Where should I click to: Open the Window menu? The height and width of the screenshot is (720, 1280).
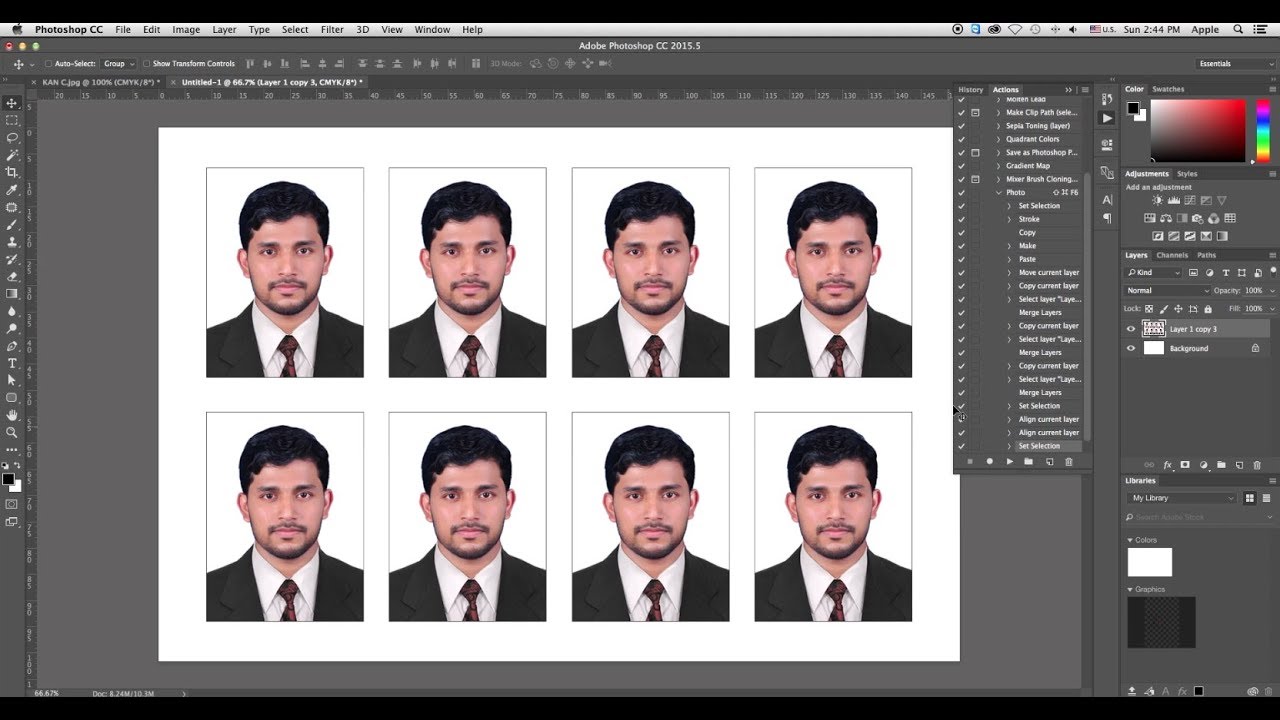432,30
